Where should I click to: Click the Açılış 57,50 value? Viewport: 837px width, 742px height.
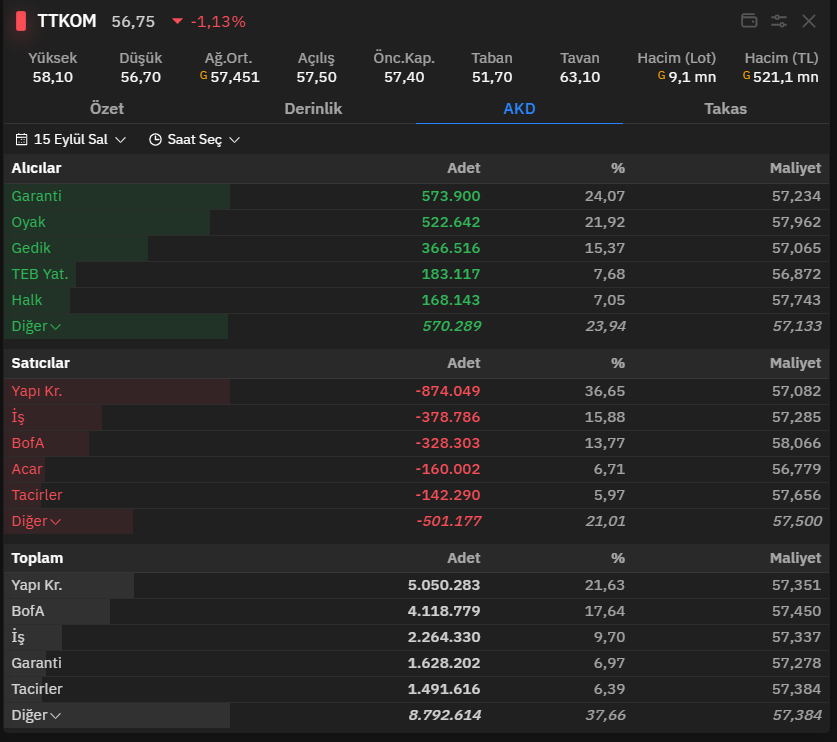coord(316,77)
